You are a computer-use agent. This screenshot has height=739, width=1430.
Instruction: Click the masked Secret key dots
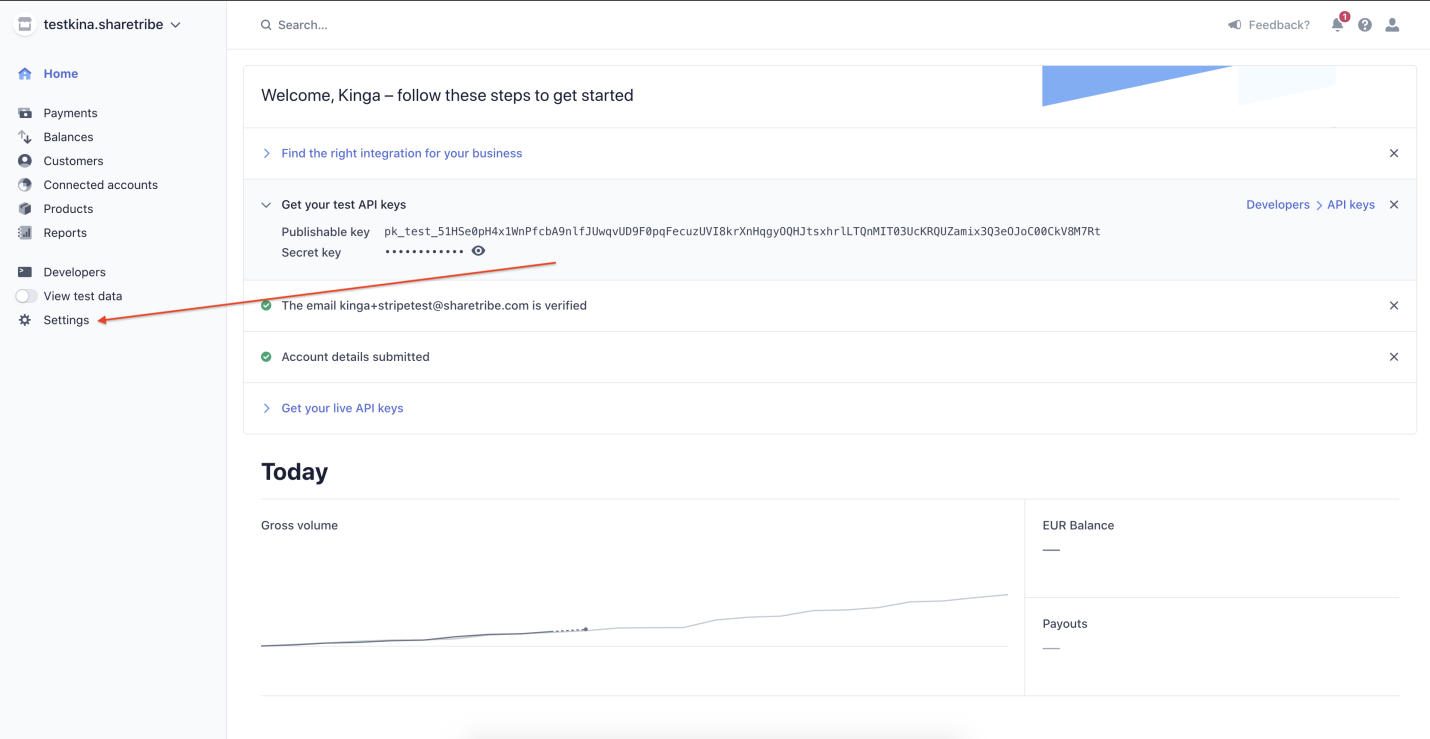(425, 252)
